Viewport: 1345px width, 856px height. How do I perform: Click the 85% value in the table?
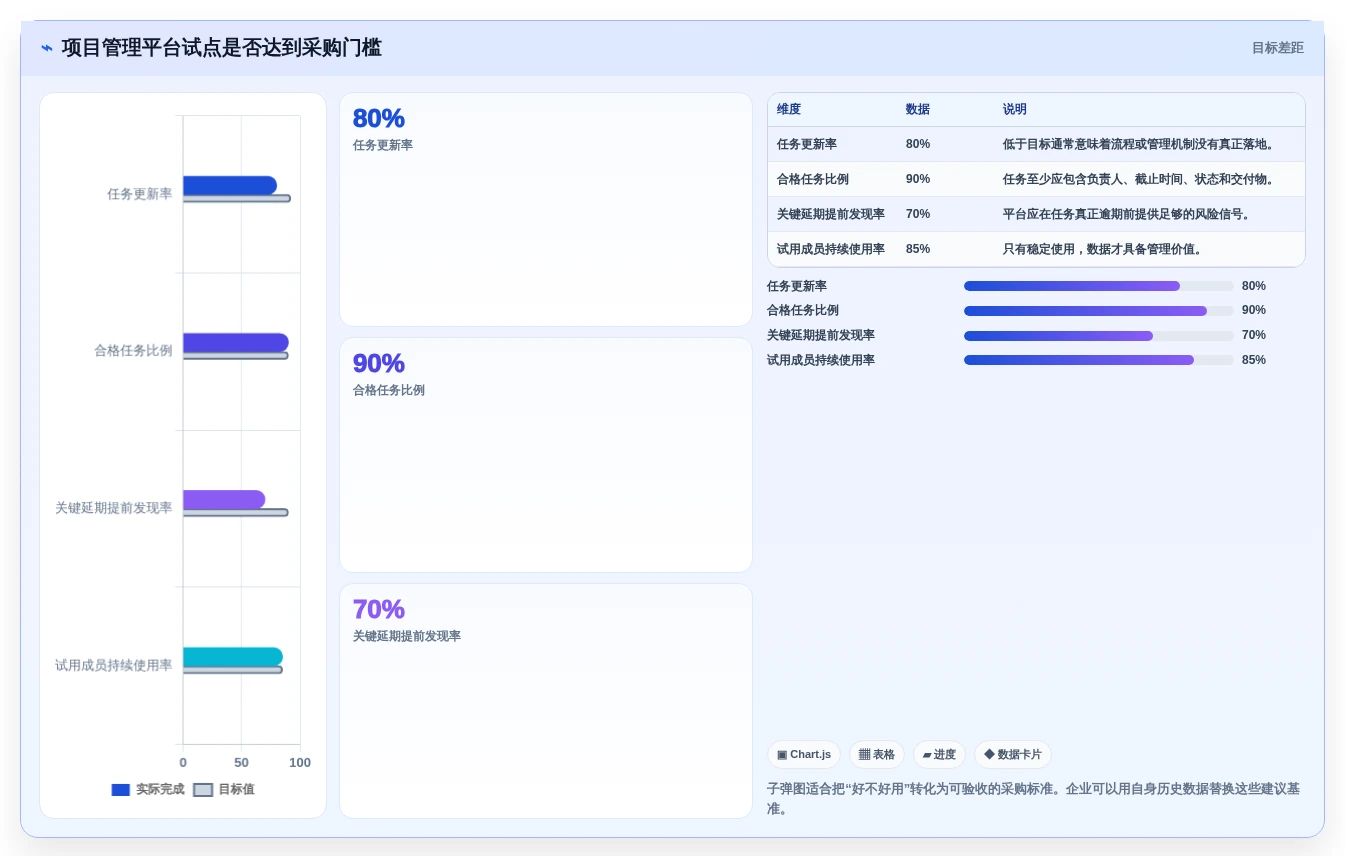coord(918,249)
